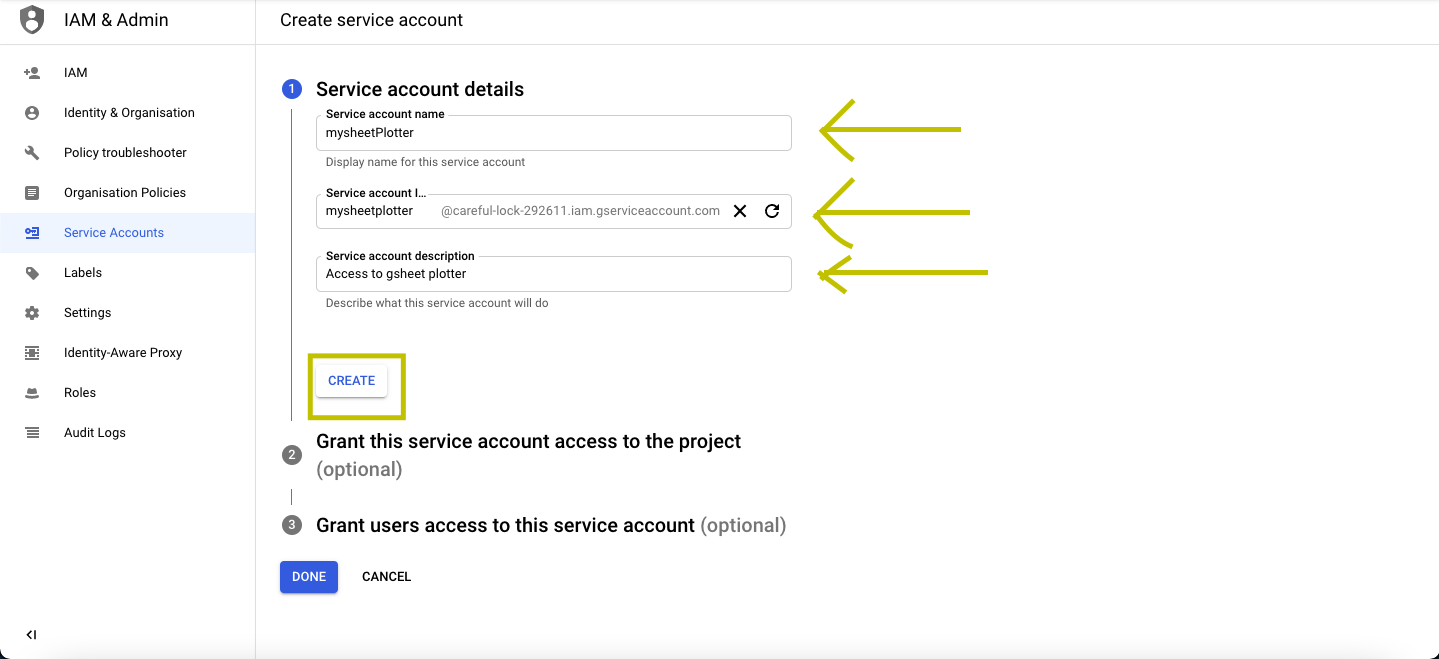Regenerate the service account ID
The height and width of the screenshot is (659, 1439).
(772, 211)
